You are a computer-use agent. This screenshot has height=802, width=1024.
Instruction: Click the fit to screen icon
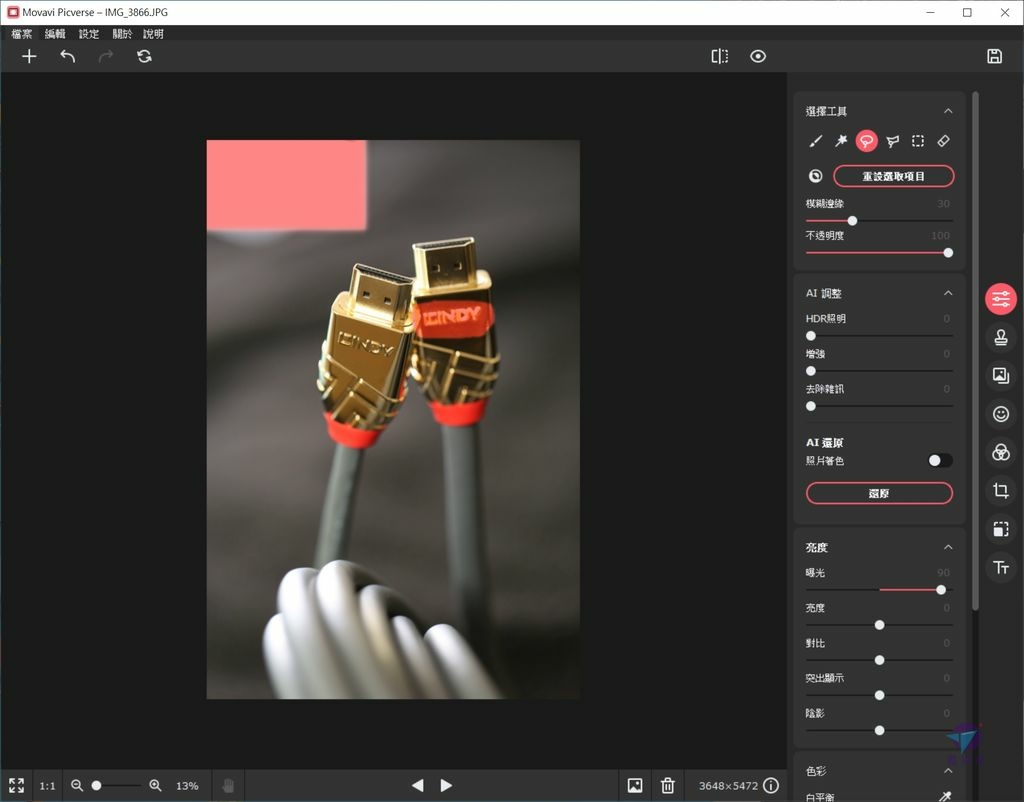click(x=16, y=785)
